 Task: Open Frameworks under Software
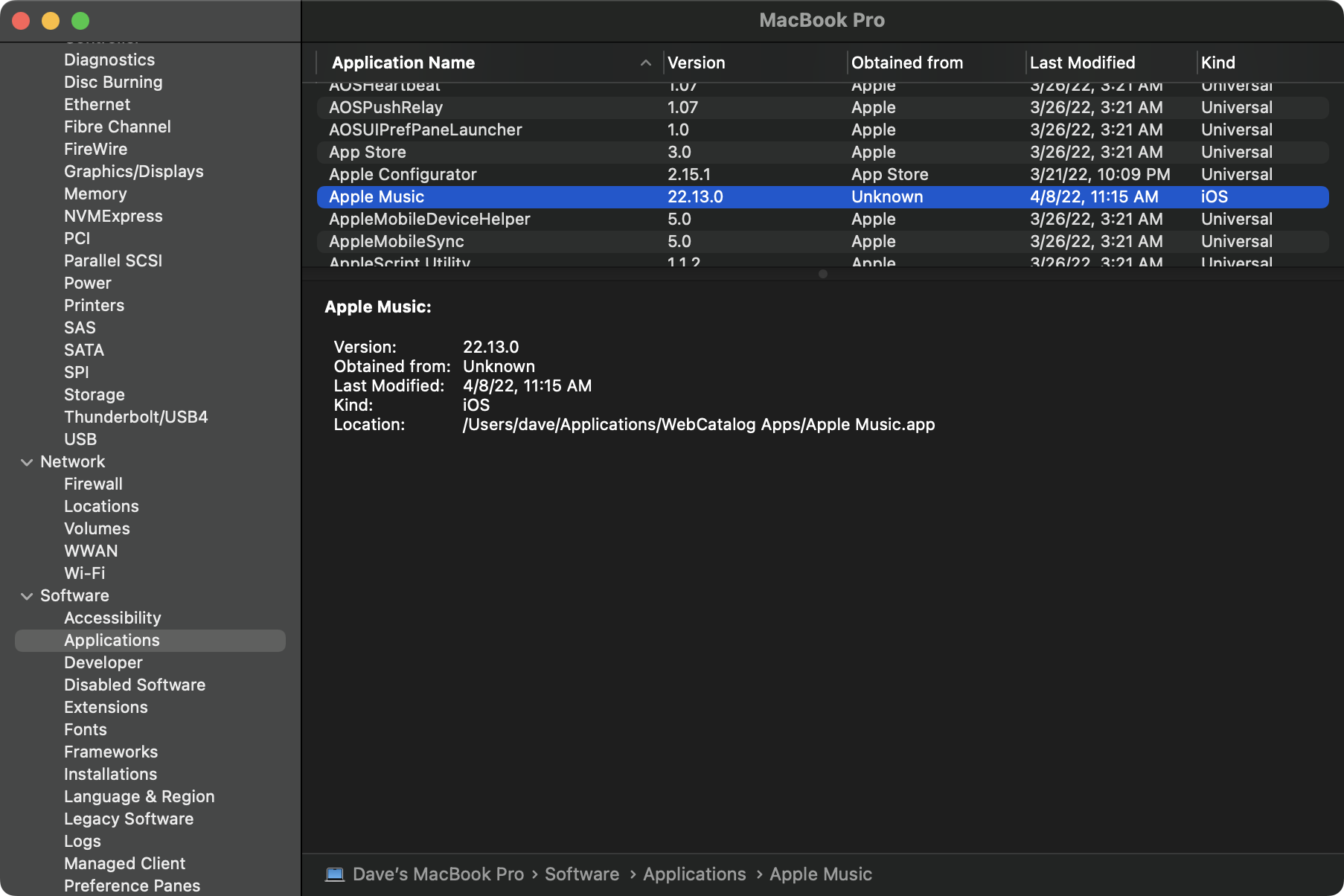click(x=111, y=752)
